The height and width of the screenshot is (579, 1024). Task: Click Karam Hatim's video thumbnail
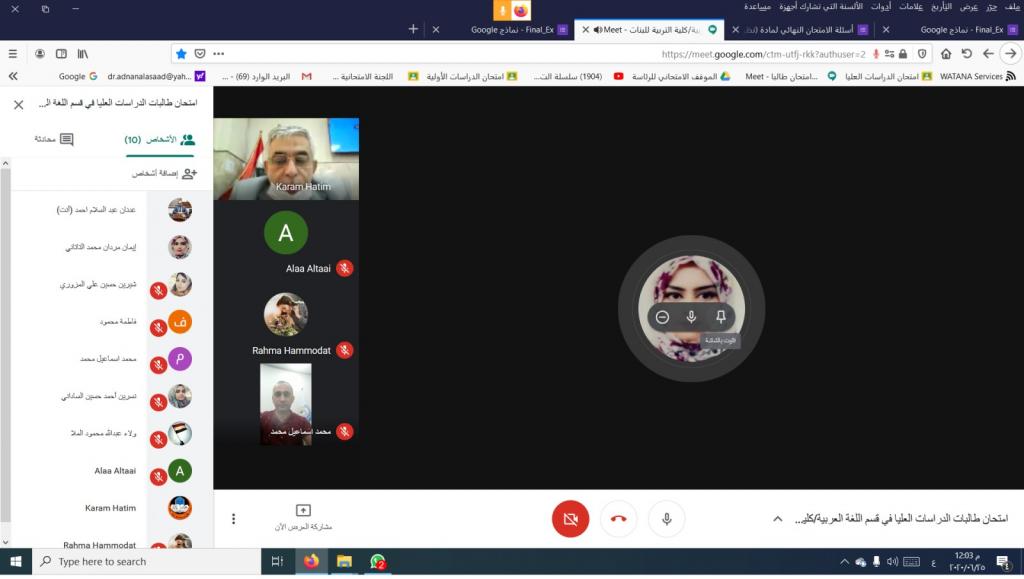point(286,158)
